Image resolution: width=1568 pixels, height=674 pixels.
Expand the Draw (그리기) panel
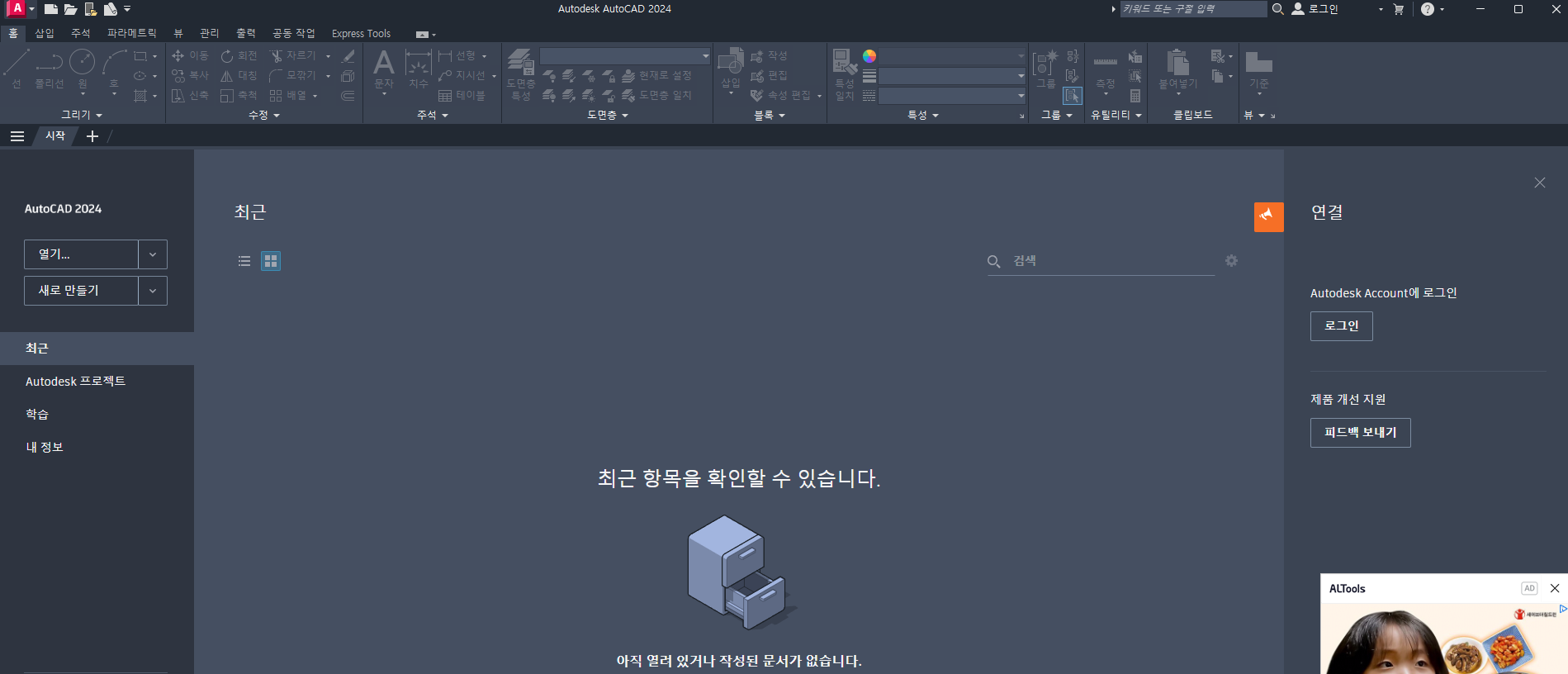click(x=82, y=115)
